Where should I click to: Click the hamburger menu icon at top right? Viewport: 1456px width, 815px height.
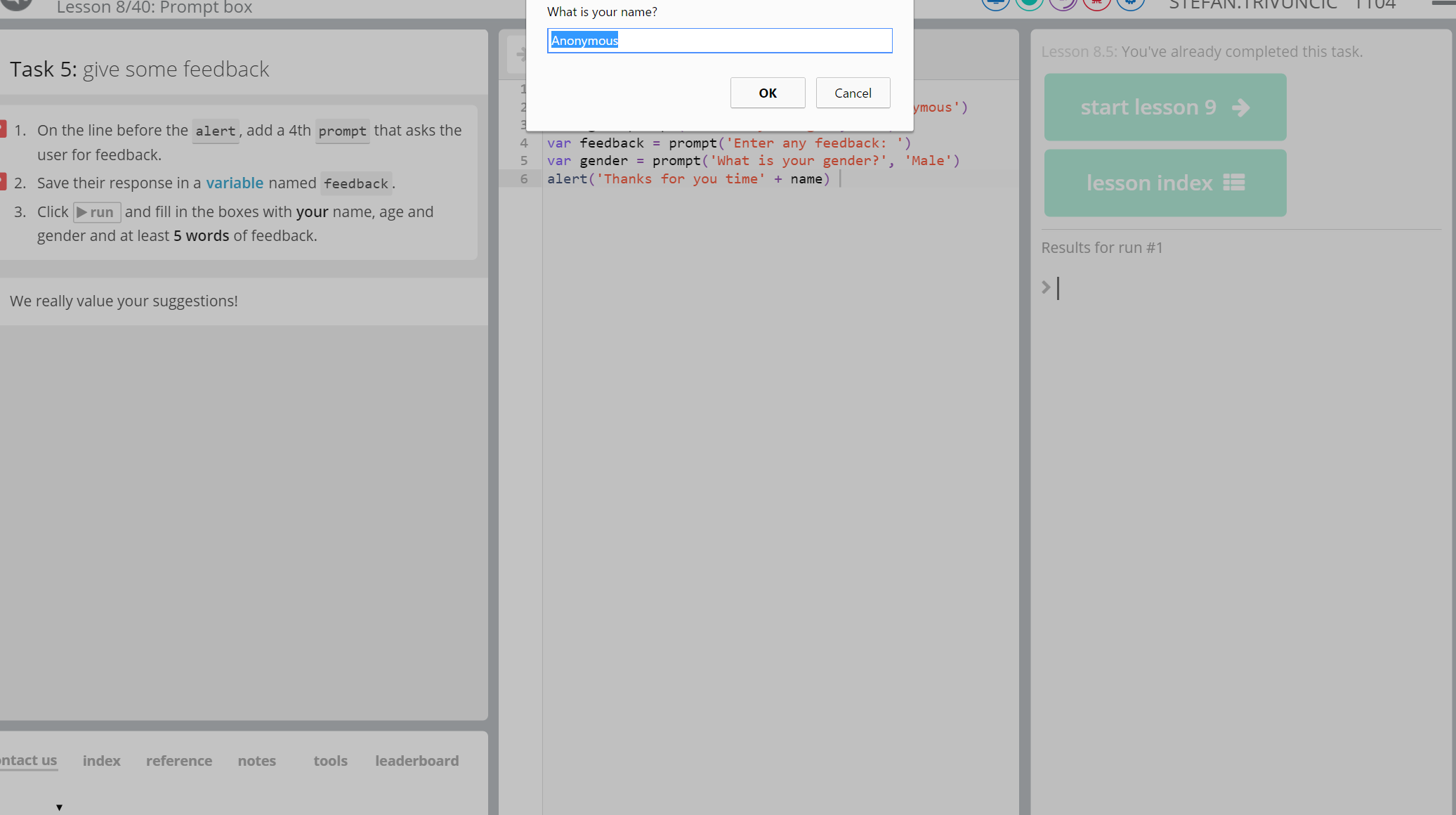1443,3
